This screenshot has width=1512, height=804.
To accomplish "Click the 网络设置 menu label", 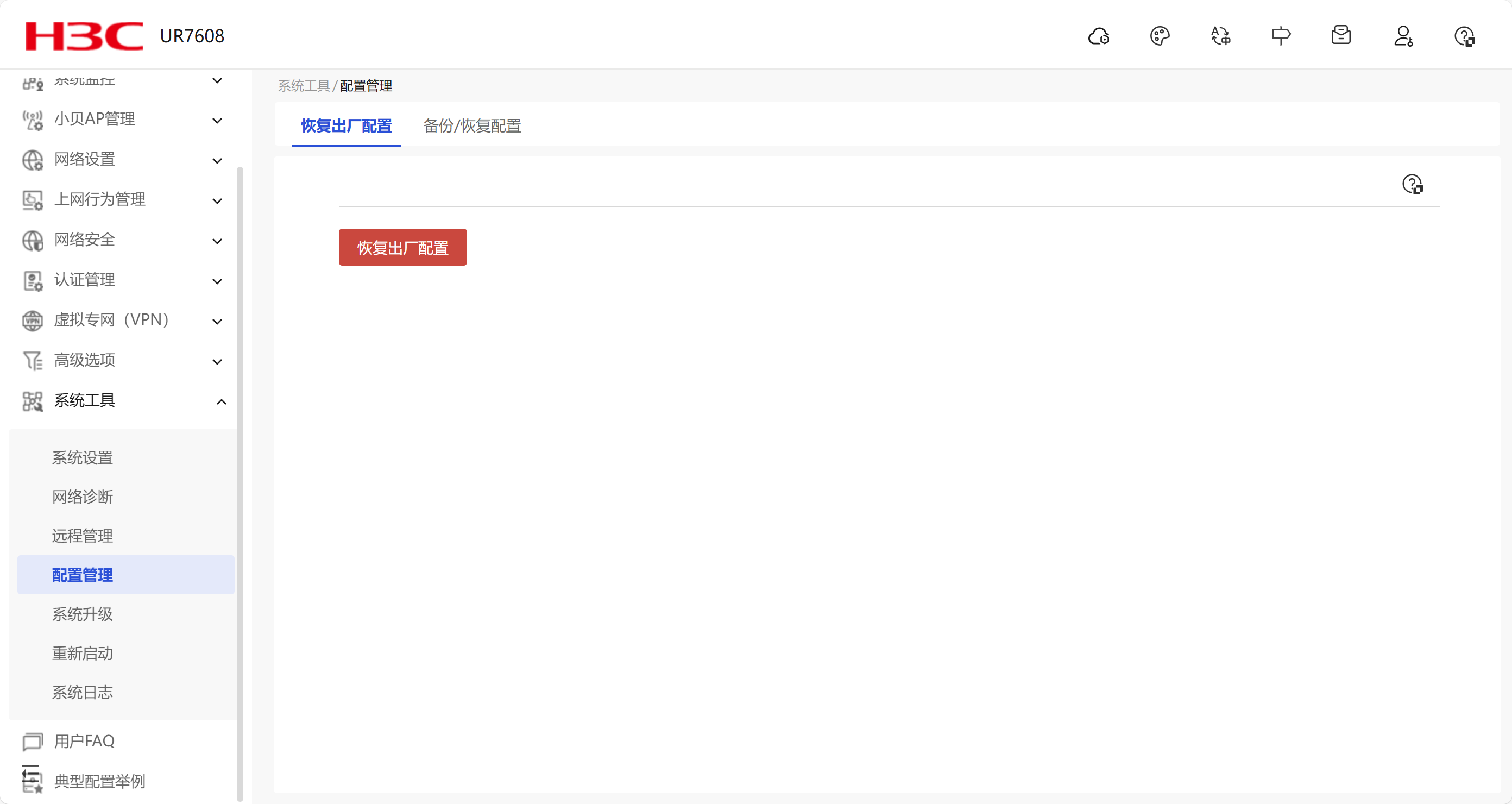I will point(85,159).
